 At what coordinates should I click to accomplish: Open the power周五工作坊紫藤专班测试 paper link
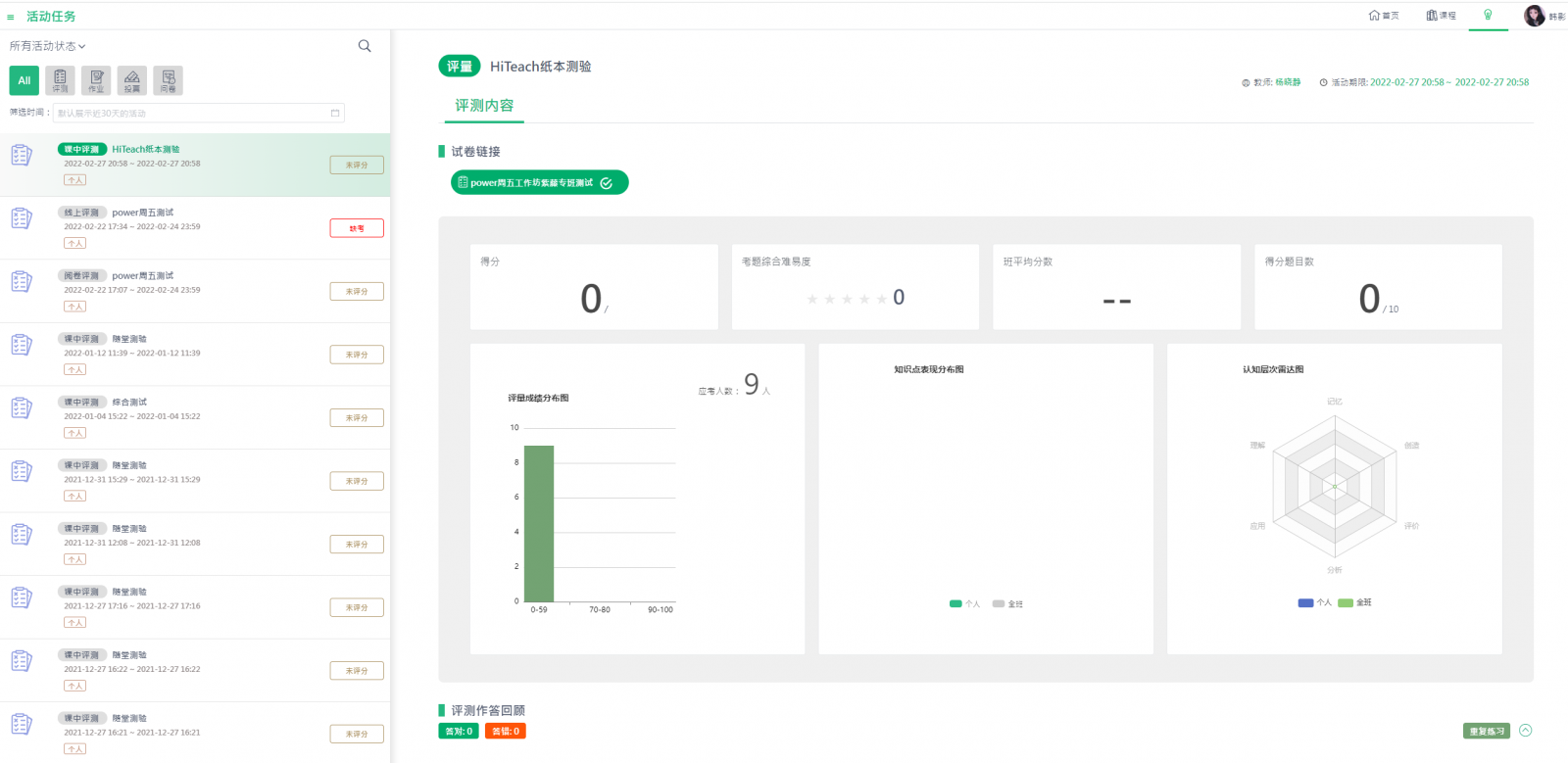tap(538, 183)
